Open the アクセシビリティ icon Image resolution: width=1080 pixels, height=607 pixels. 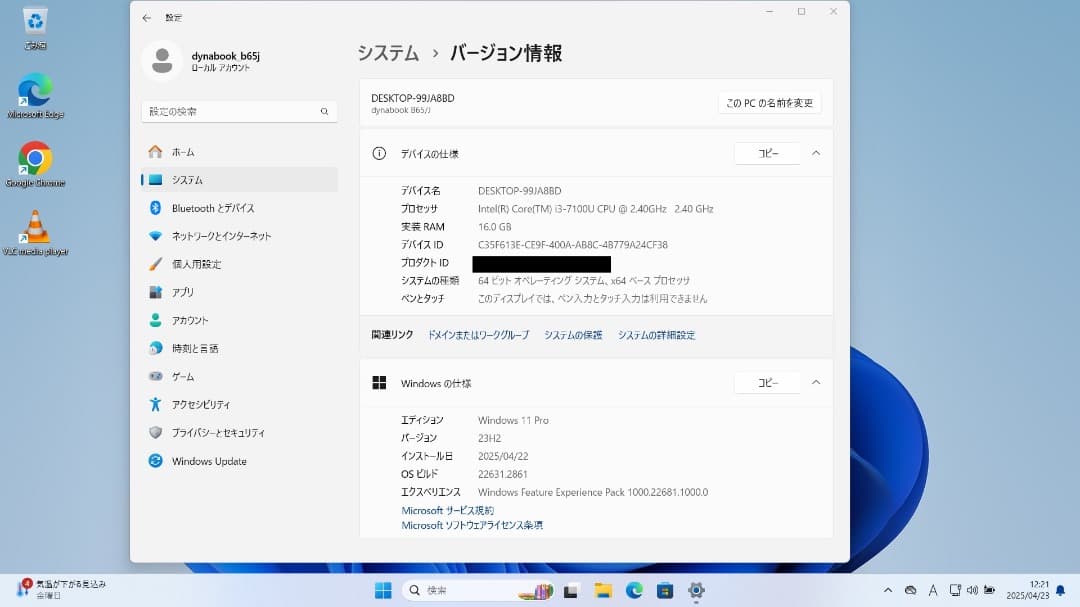tap(158, 404)
